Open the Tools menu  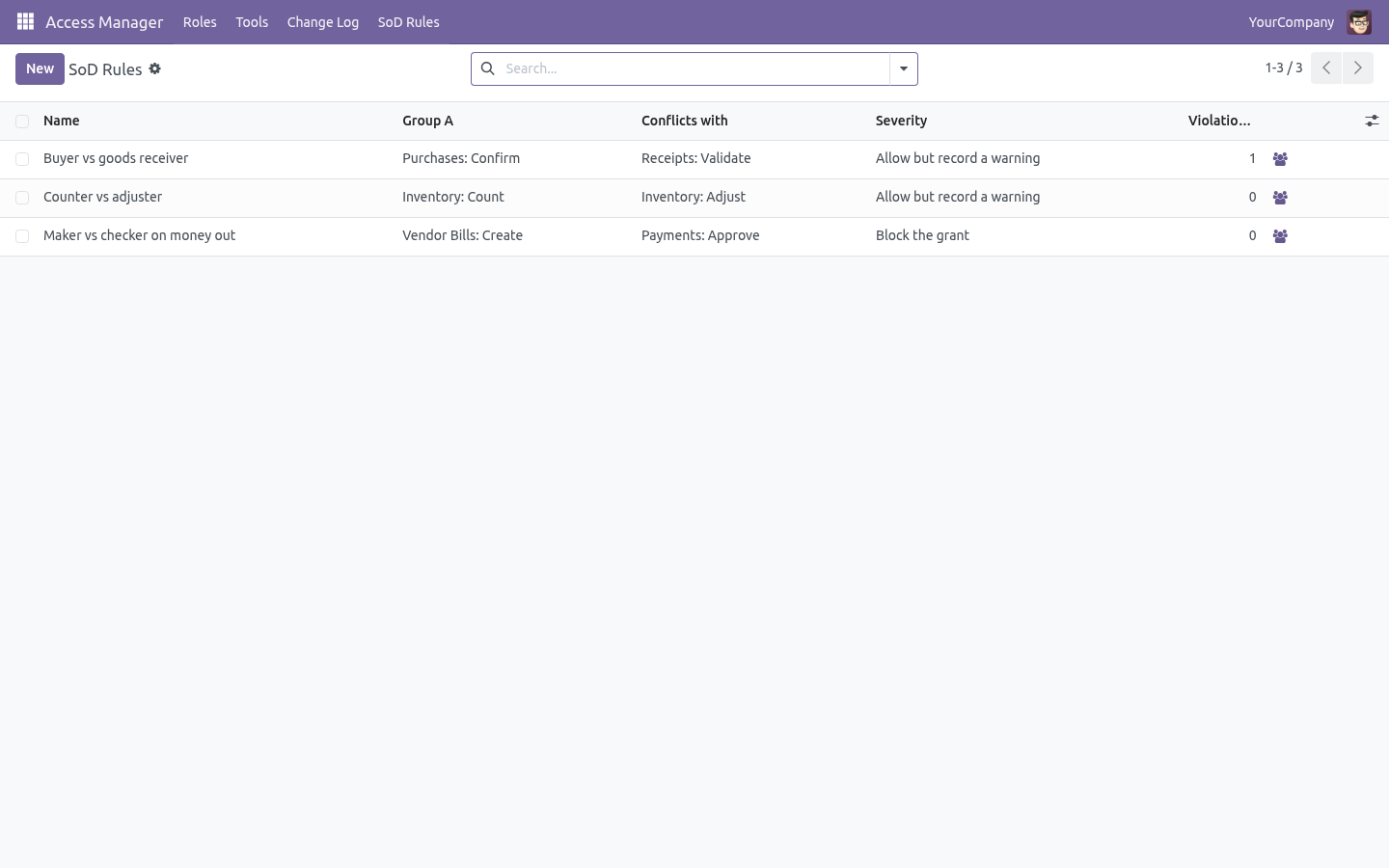[x=252, y=22]
